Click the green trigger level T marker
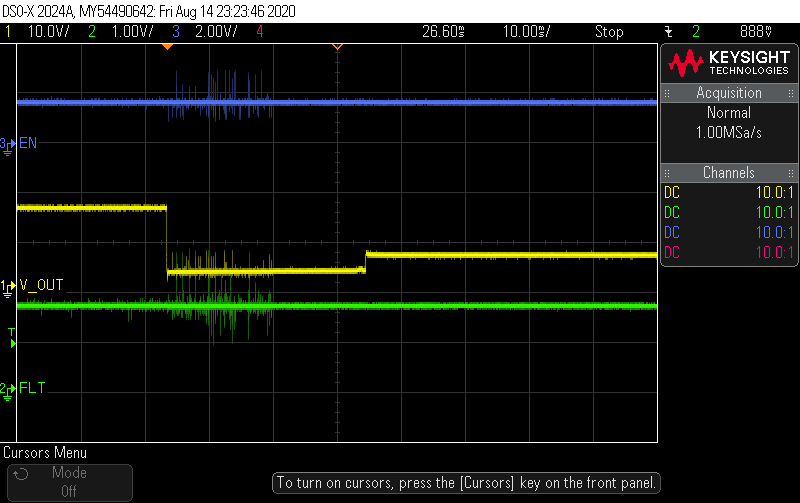The height and width of the screenshot is (503, 800). (x=12, y=338)
